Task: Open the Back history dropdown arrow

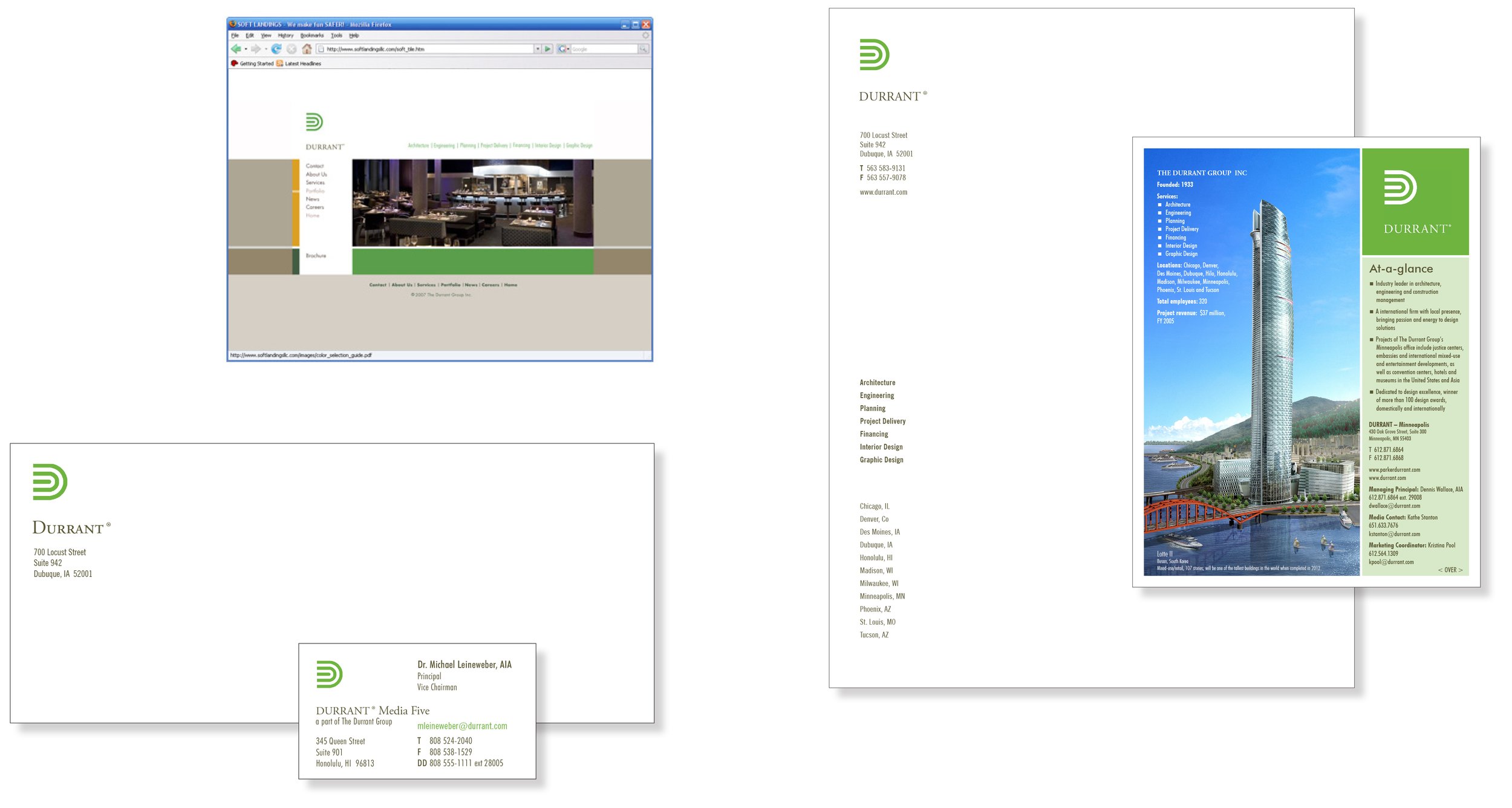Action: (246, 49)
